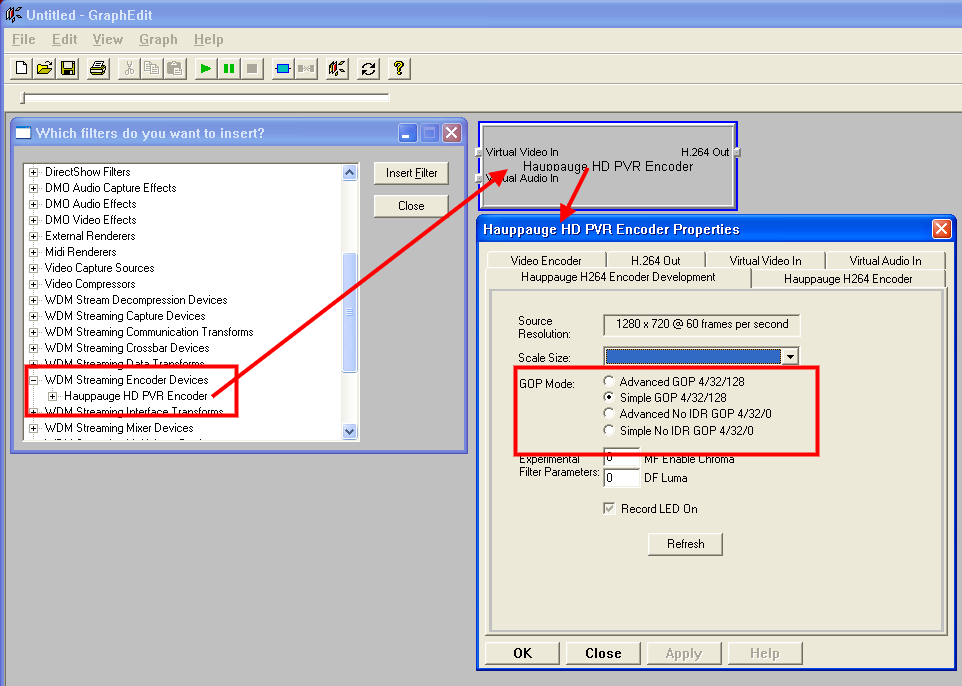Click the Insert Filters toolbar icon
This screenshot has height=686, width=962.
coord(282,68)
